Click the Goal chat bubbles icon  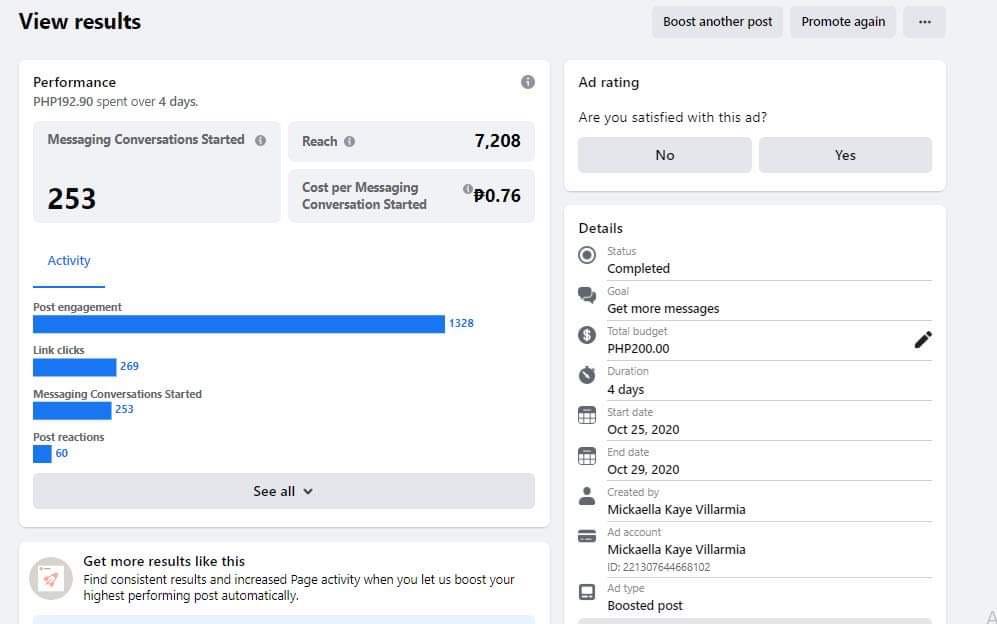pyautogui.click(x=587, y=296)
